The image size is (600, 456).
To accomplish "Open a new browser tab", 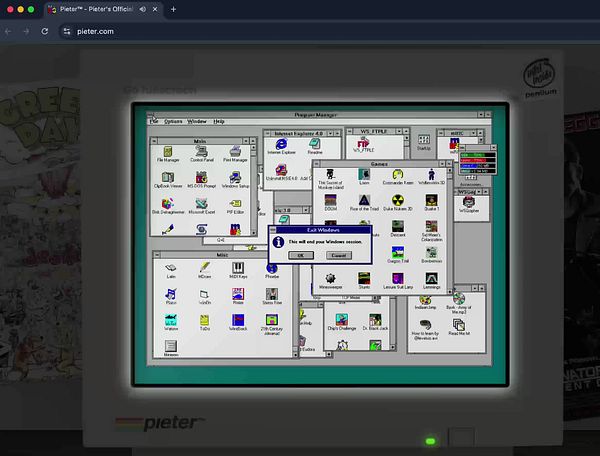I will 173,9.
